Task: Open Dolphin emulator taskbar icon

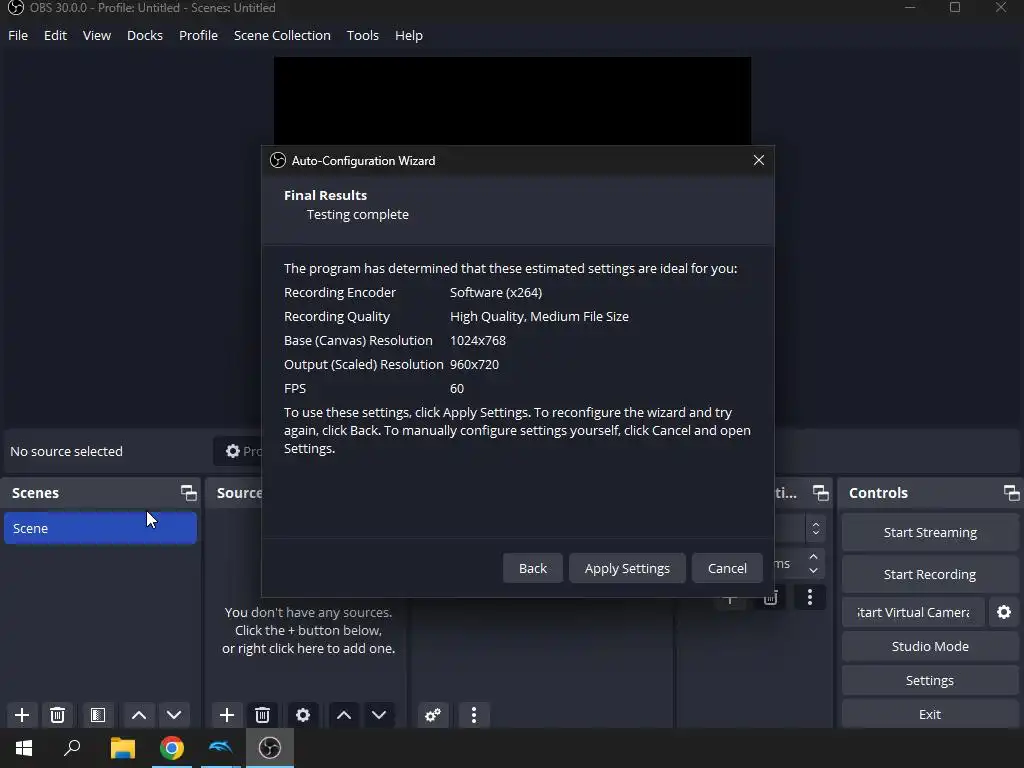Action: coord(221,748)
